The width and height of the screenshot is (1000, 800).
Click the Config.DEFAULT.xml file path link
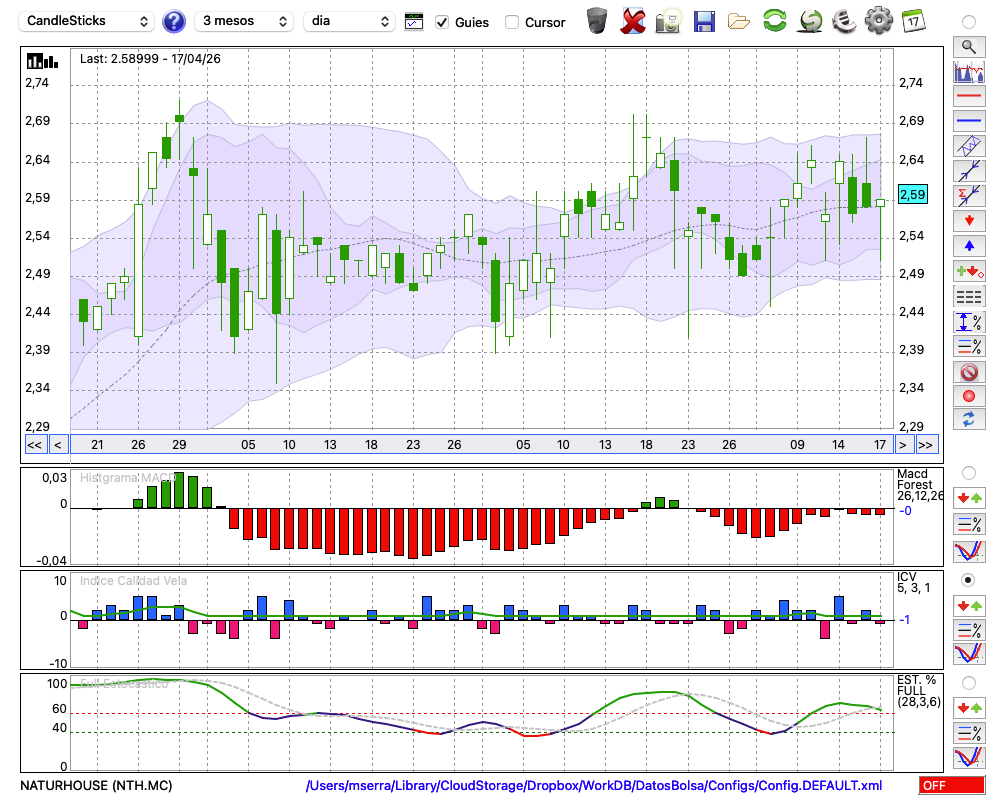pos(594,785)
